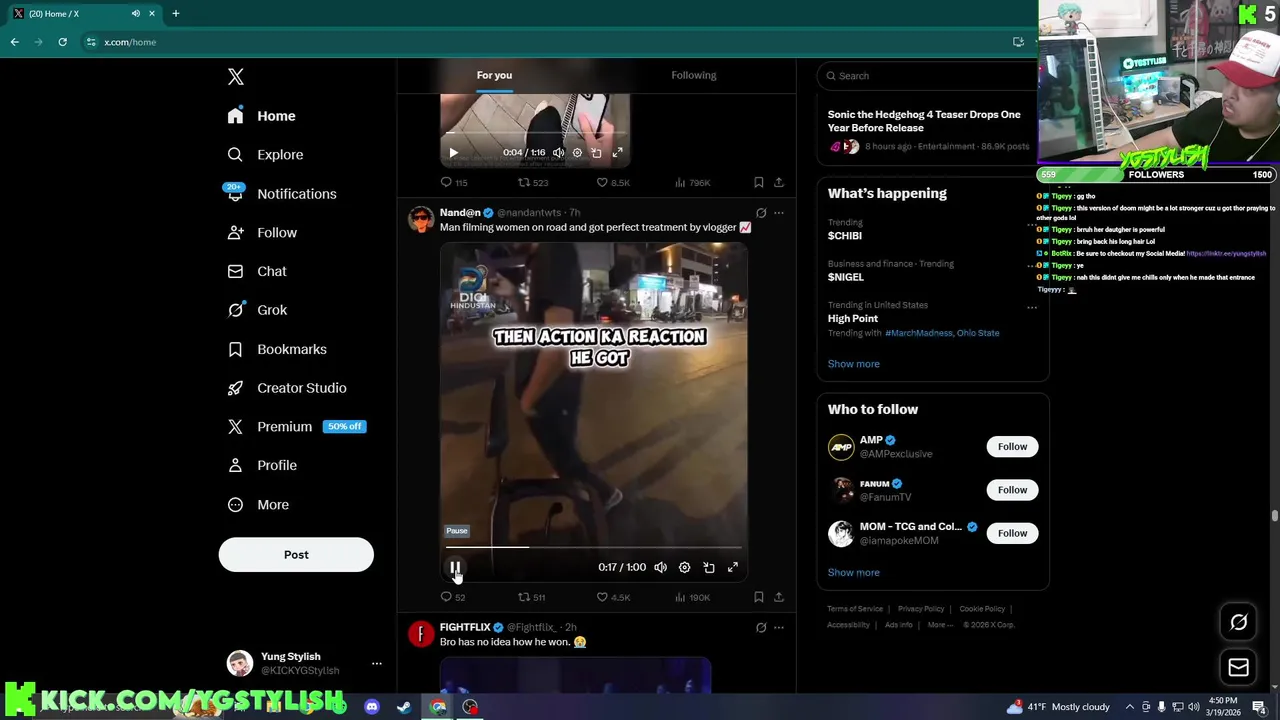
Task: Open Grok explain icon on FIGHTFLIX post
Action: point(761,628)
